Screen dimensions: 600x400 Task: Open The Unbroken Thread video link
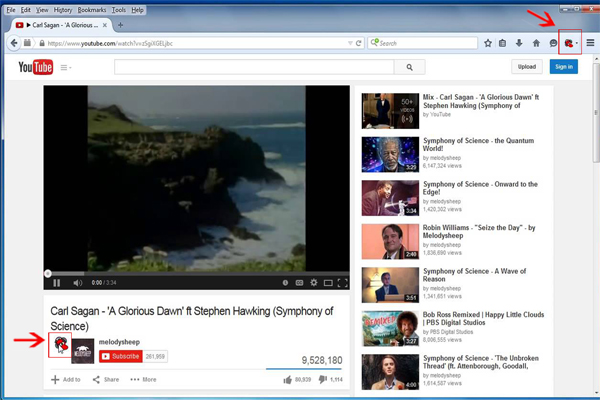pos(481,362)
